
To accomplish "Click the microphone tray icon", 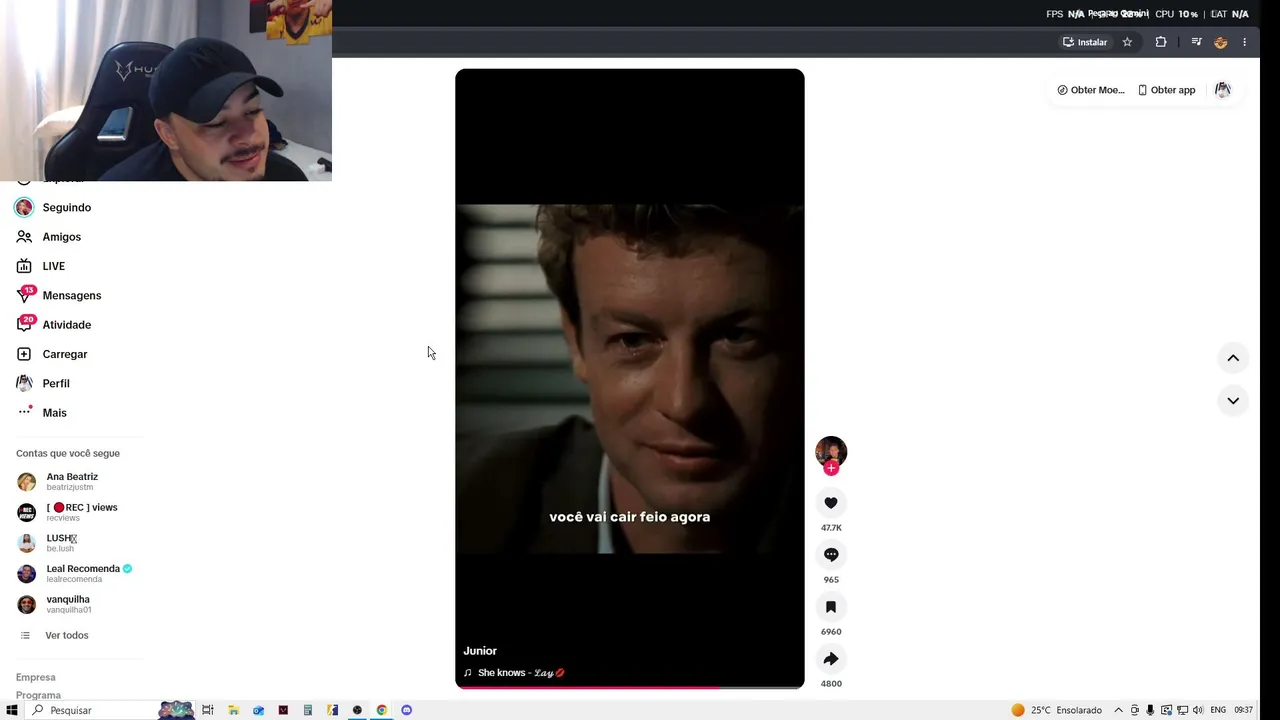I will (1151, 710).
